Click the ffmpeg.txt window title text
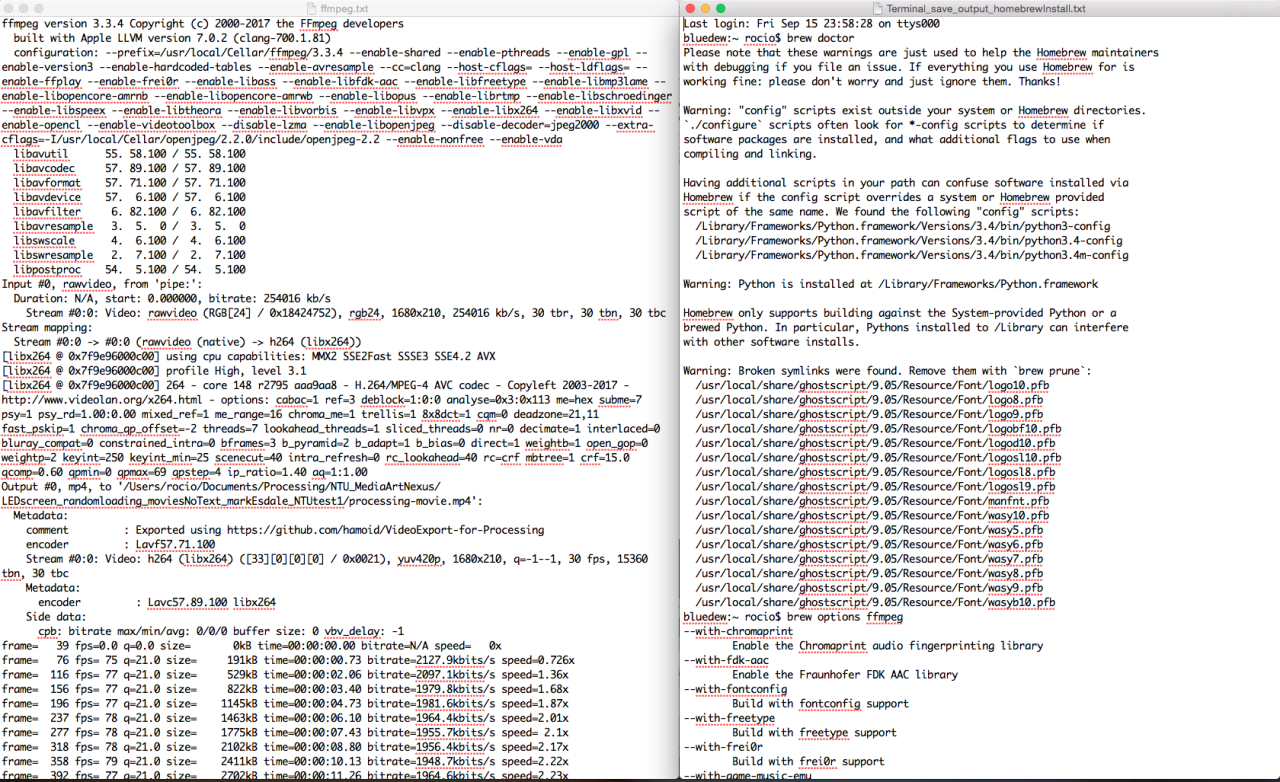The width and height of the screenshot is (1280, 782). [x=344, y=8]
